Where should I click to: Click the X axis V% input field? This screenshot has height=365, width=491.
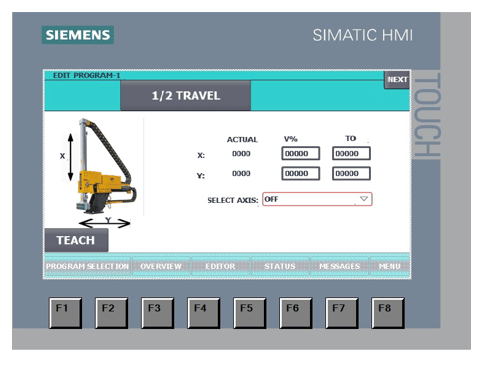point(301,154)
